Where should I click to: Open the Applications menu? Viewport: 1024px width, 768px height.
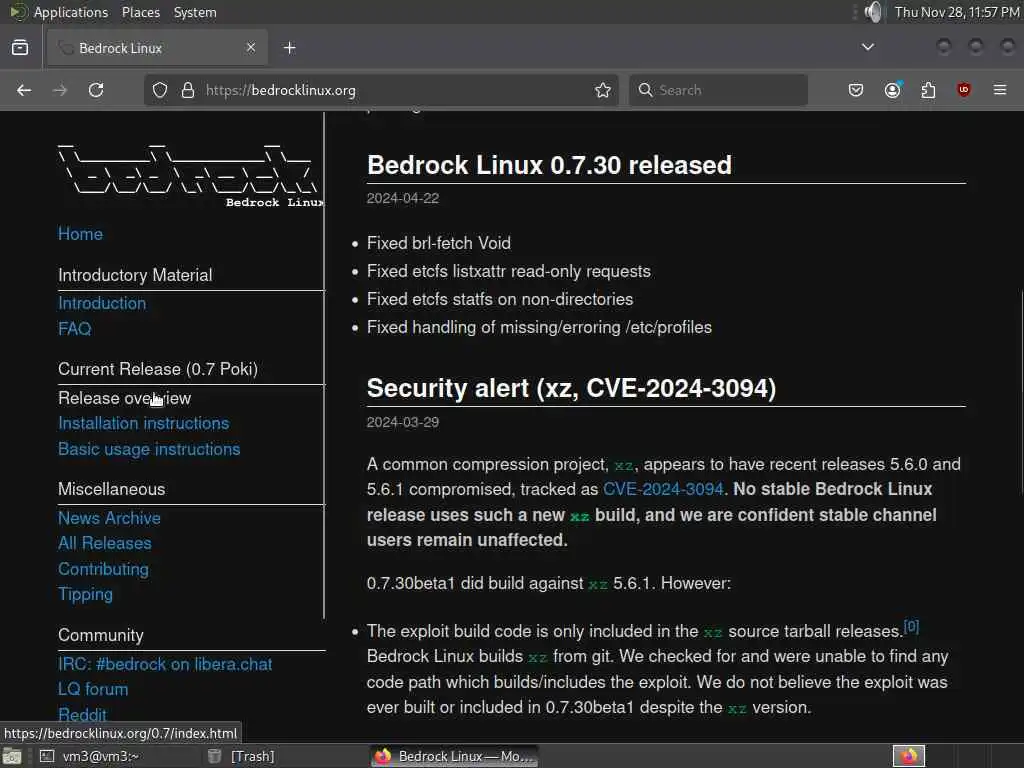pos(71,12)
